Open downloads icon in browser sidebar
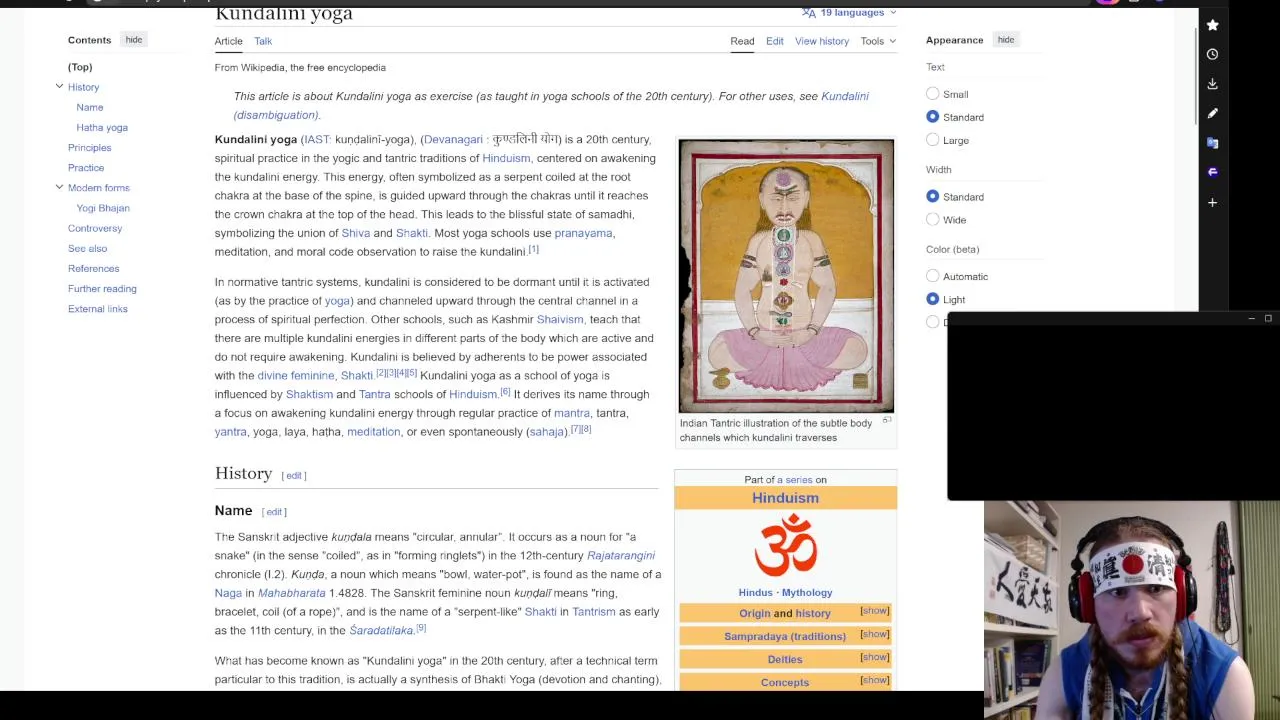Image resolution: width=1280 pixels, height=720 pixels. (1212, 84)
